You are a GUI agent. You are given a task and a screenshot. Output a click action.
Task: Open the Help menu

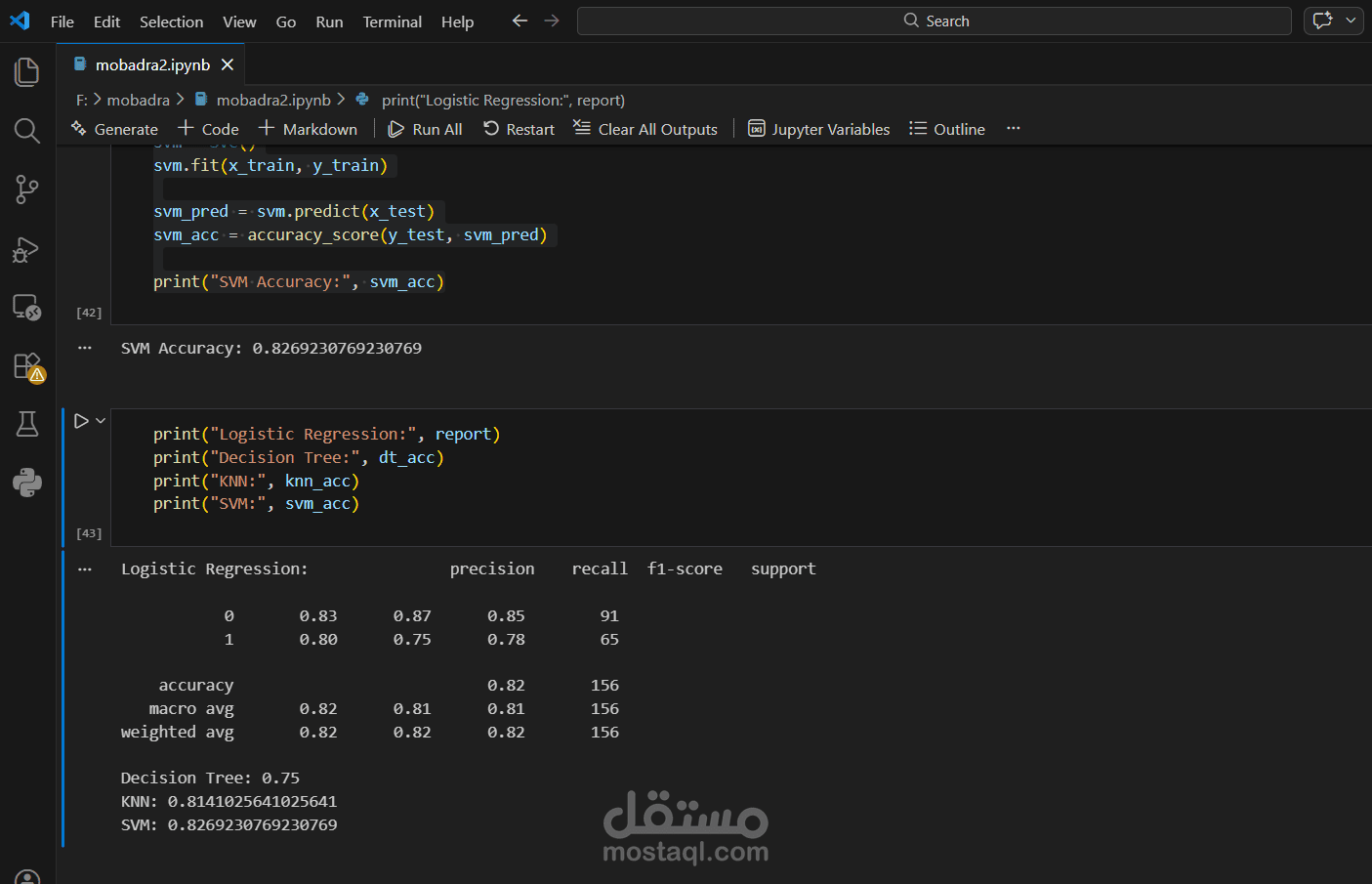[457, 21]
